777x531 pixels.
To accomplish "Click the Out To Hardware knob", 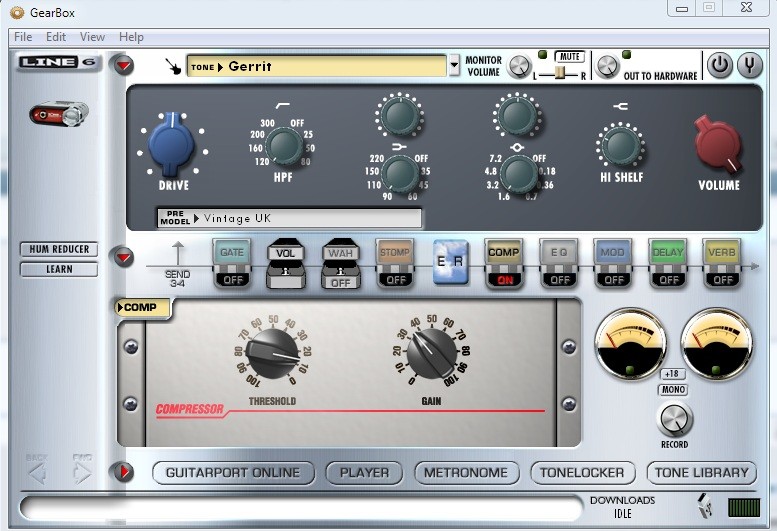I will point(607,66).
